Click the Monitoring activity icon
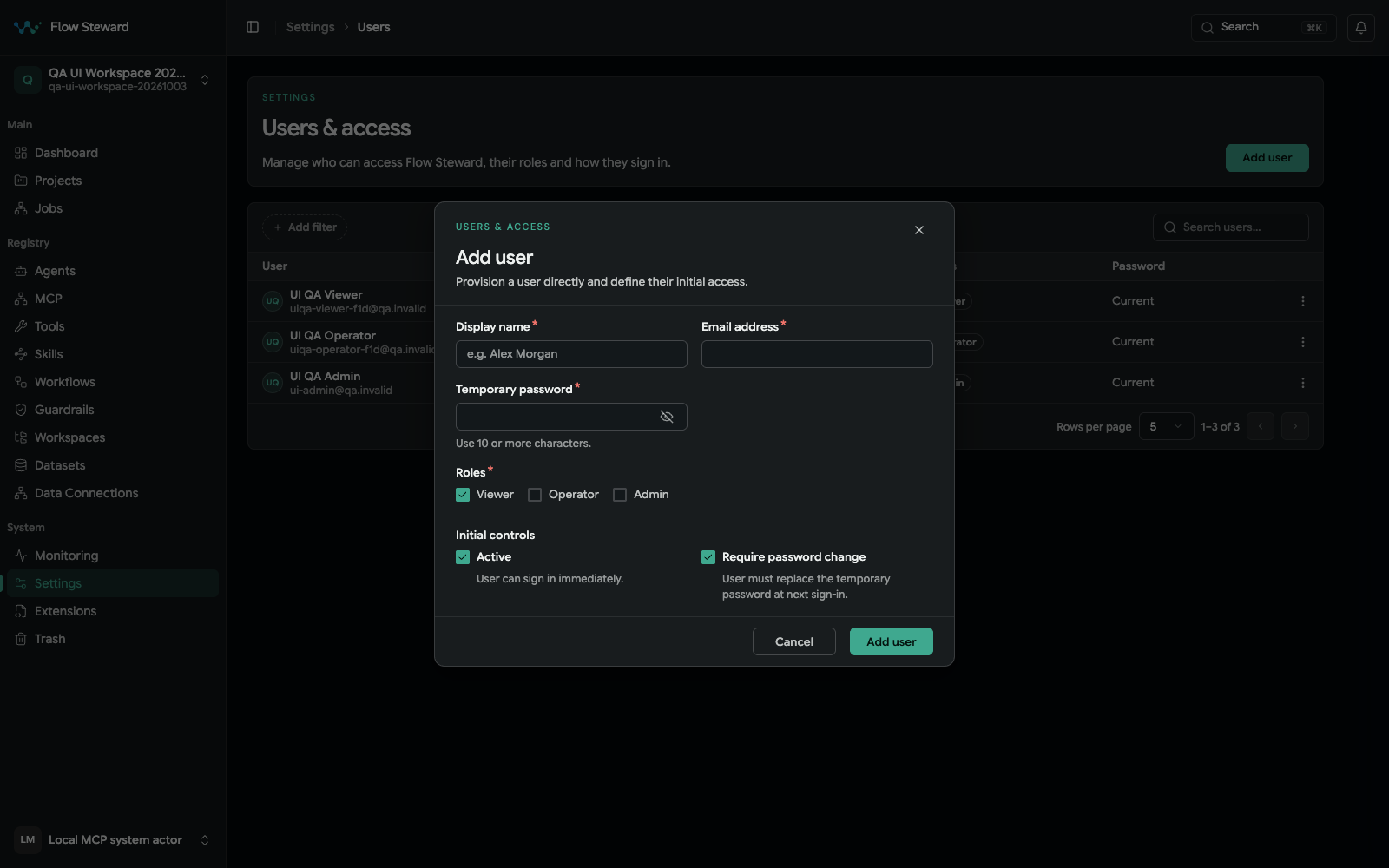The width and height of the screenshot is (1389, 868). [x=21, y=556]
